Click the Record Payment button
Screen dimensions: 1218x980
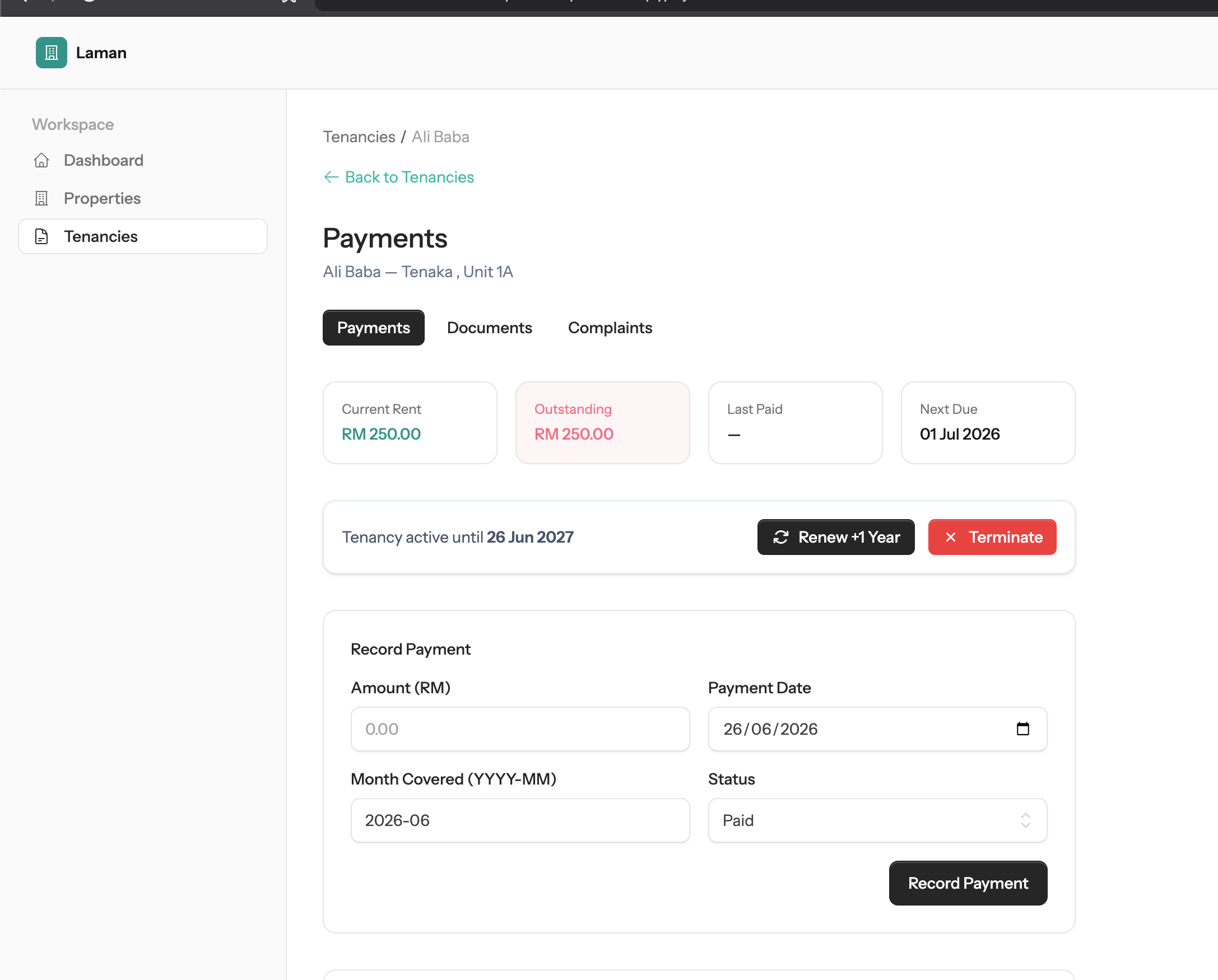coord(968,883)
